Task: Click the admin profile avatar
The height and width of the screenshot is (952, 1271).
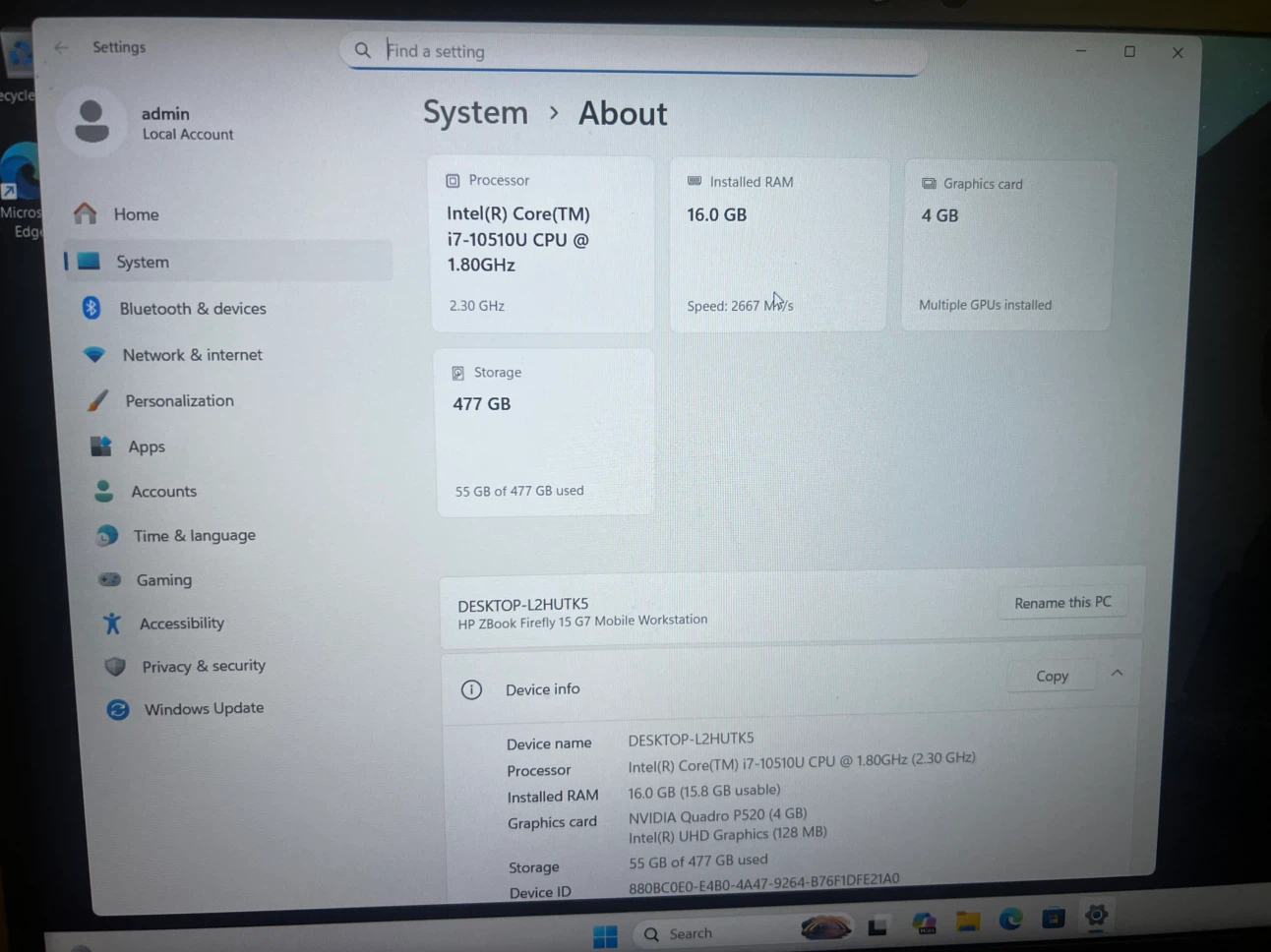Action: click(x=91, y=122)
